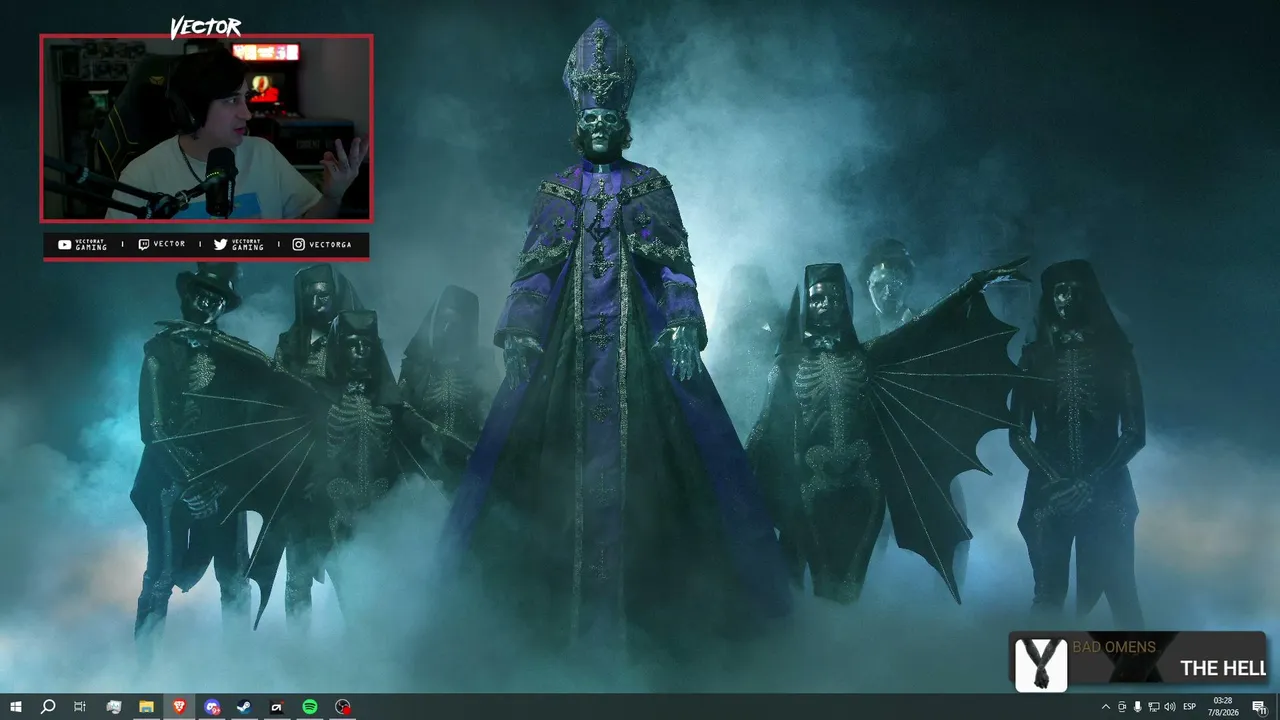Click the YouTube icon in the social bar
Screen dimensions: 1280x720
[x=65, y=245]
